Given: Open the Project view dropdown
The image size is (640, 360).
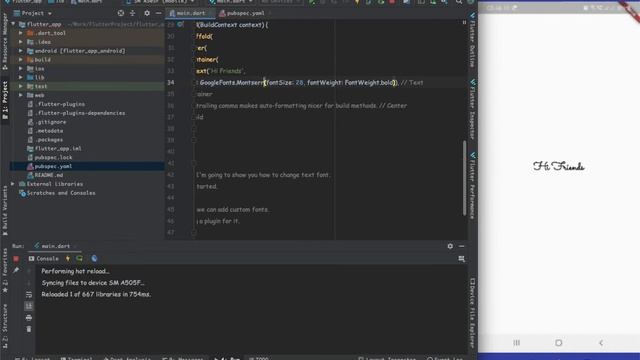Looking at the screenshot, I should click(x=33, y=13).
